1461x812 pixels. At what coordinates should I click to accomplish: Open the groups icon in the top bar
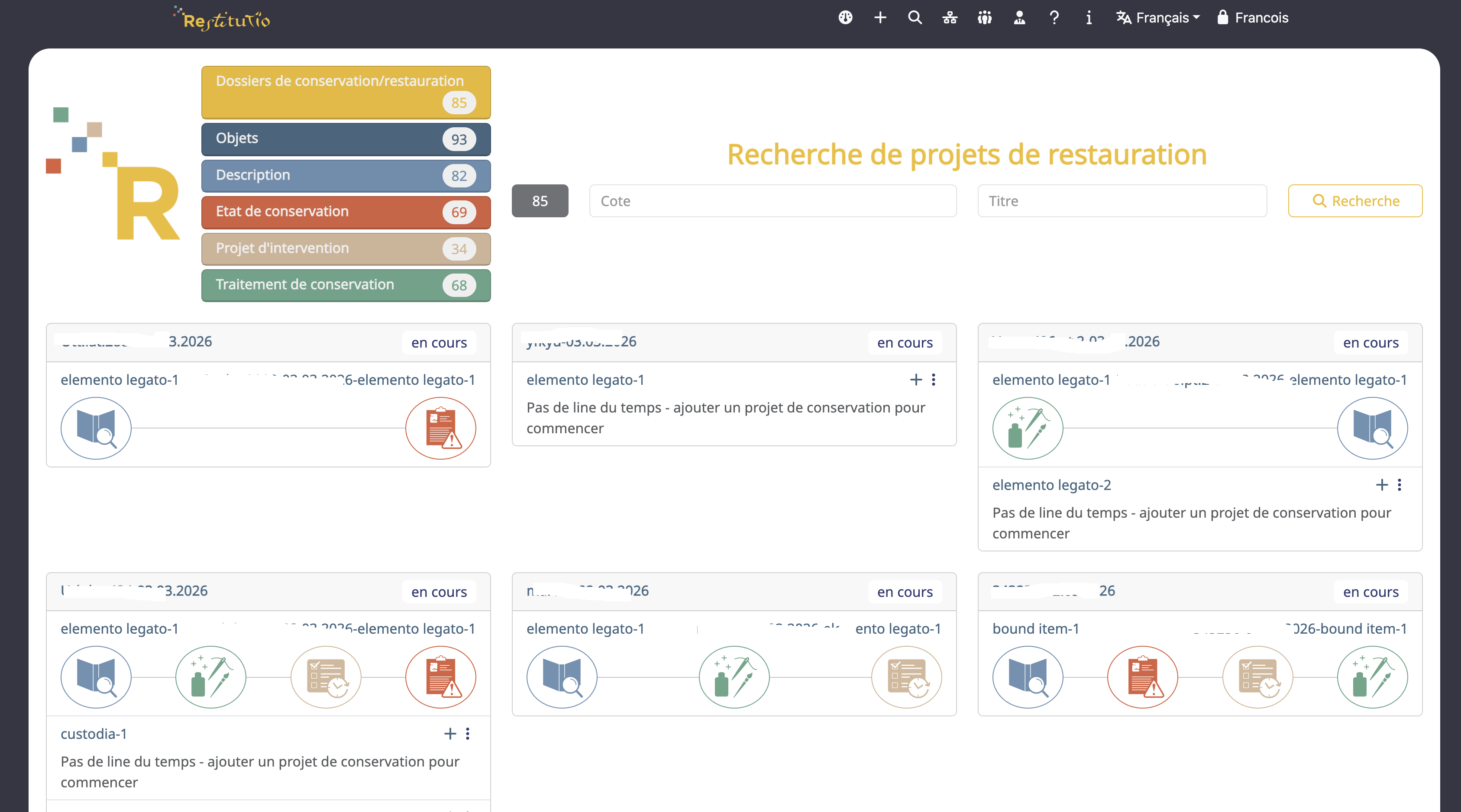point(984,18)
